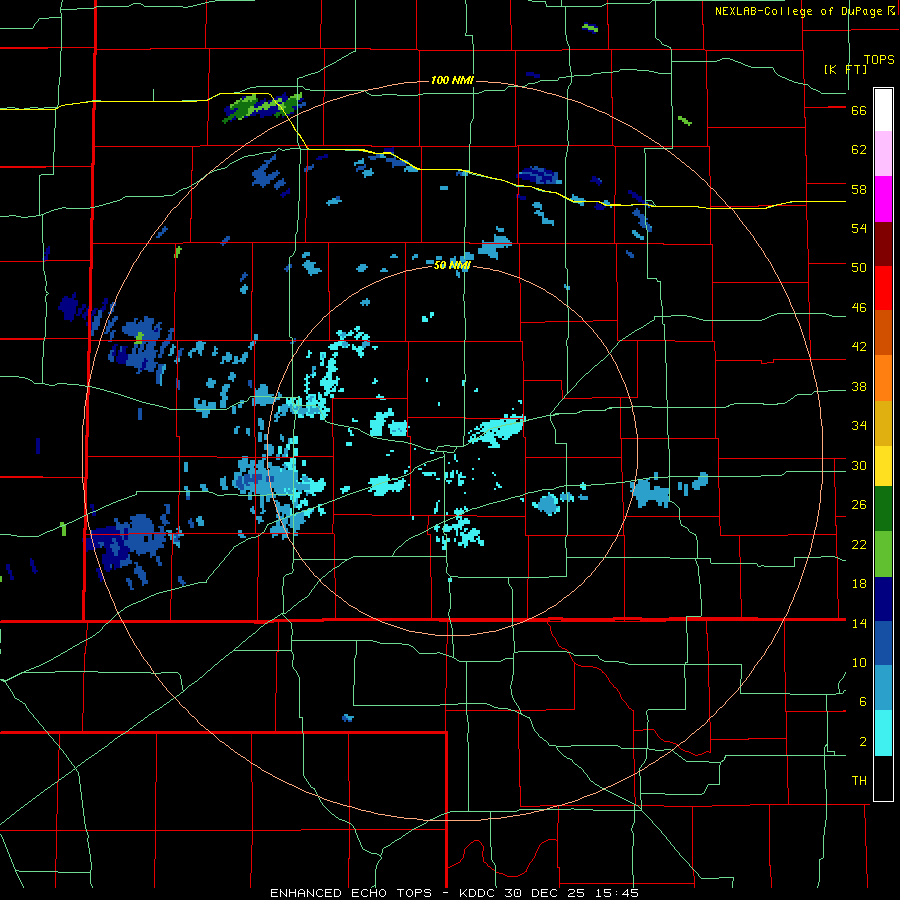This screenshot has width=900, height=900.
Task: Click the 34 legend value
Action: [859, 426]
